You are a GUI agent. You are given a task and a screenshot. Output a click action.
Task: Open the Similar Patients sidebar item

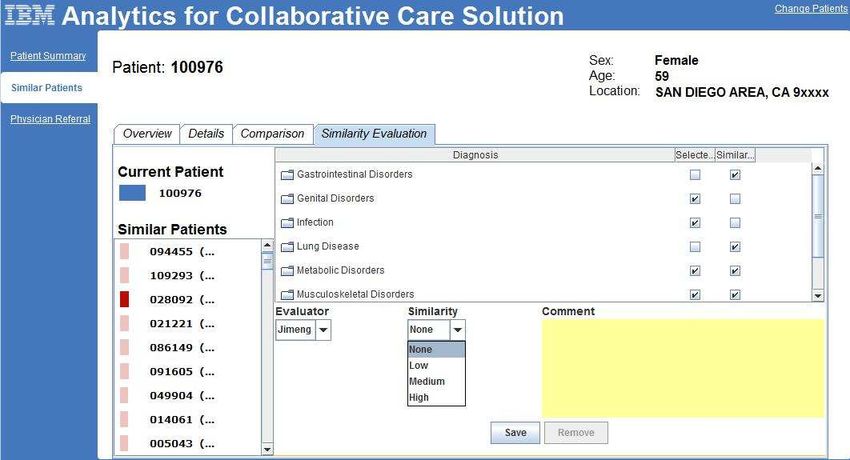tap(47, 88)
